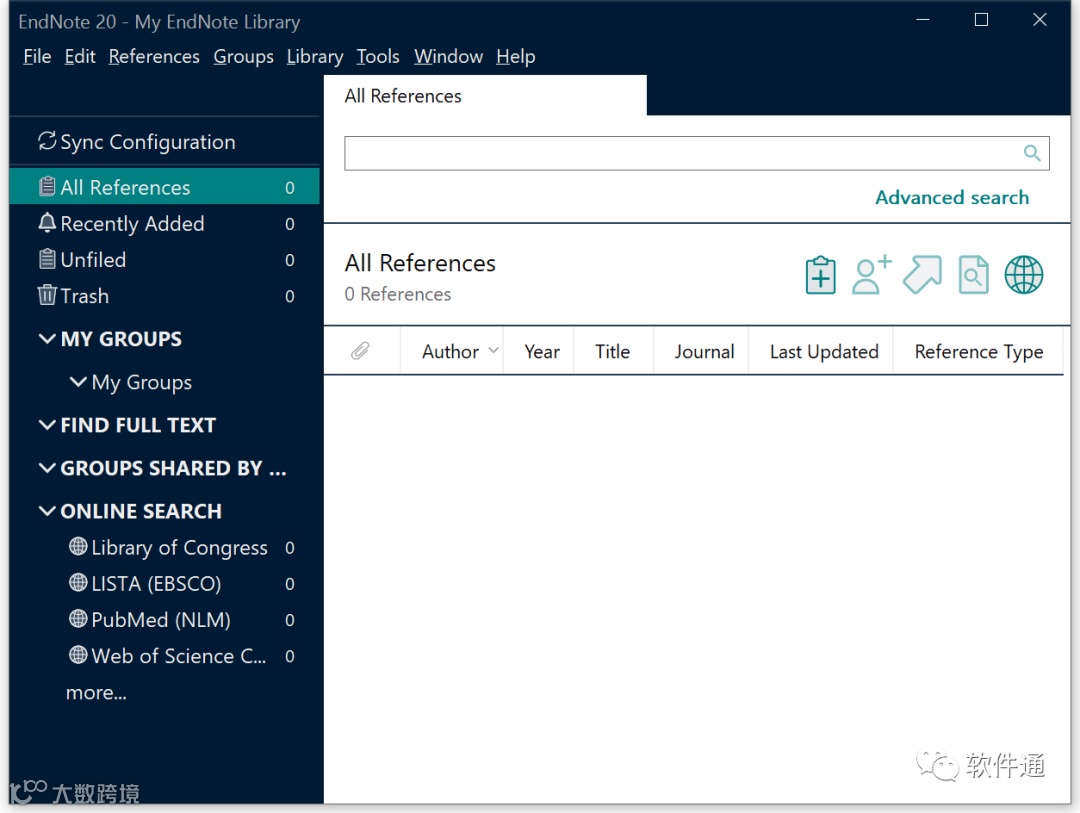Open the Groups menu

point(243,56)
